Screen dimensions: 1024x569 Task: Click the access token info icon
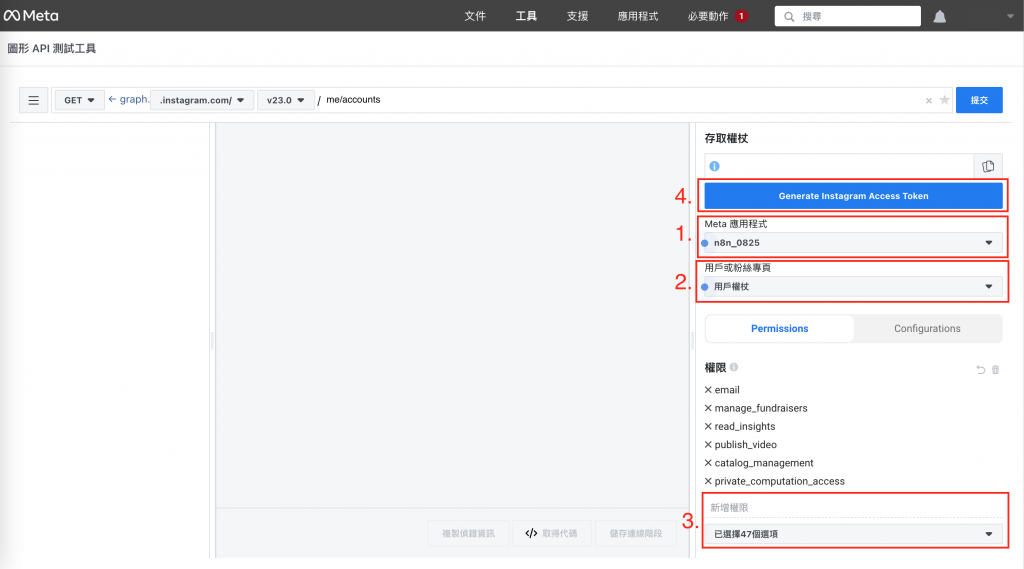(x=714, y=166)
